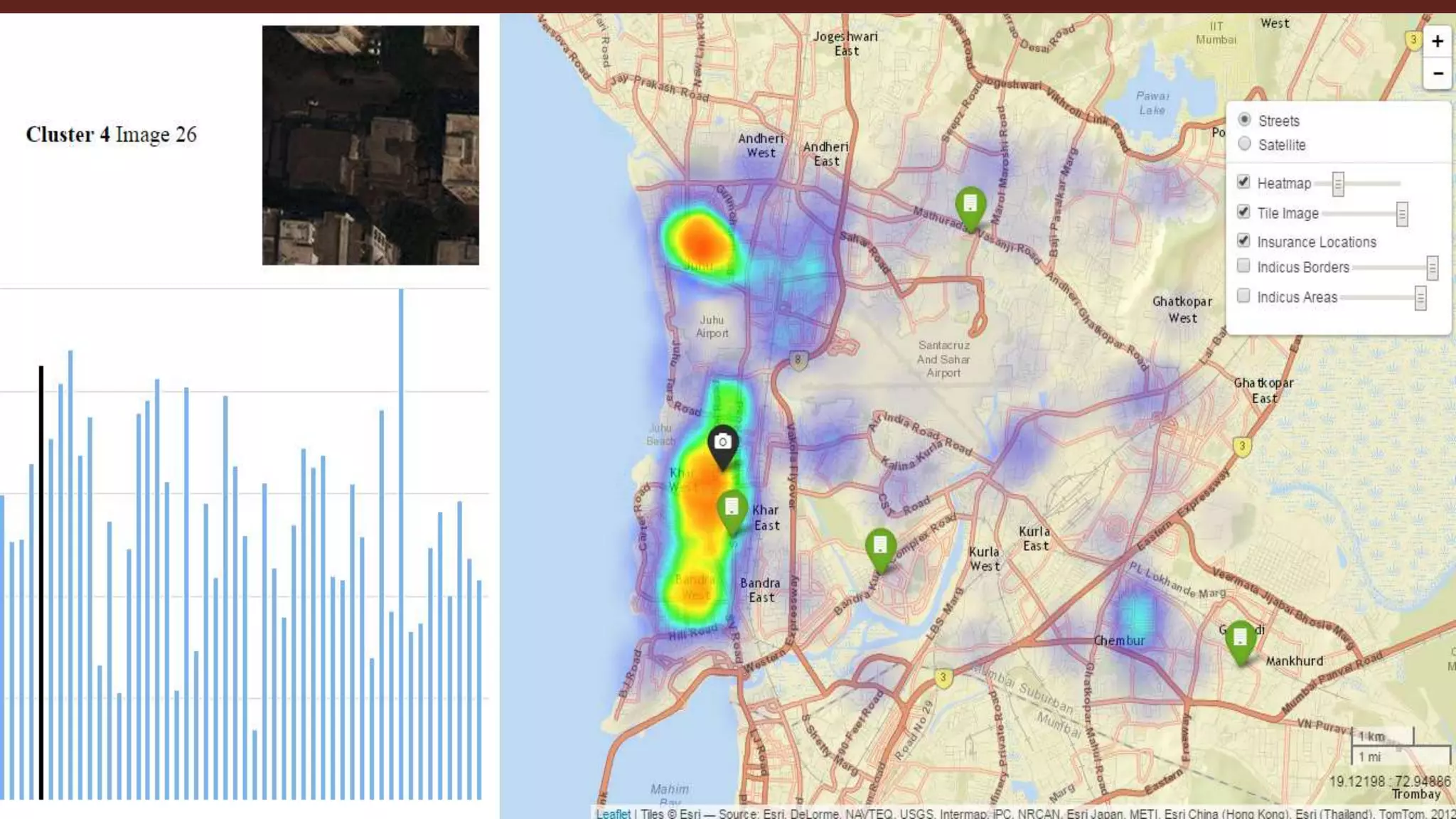Zoom out using the map minus button
1456x819 pixels.
[x=1437, y=73]
